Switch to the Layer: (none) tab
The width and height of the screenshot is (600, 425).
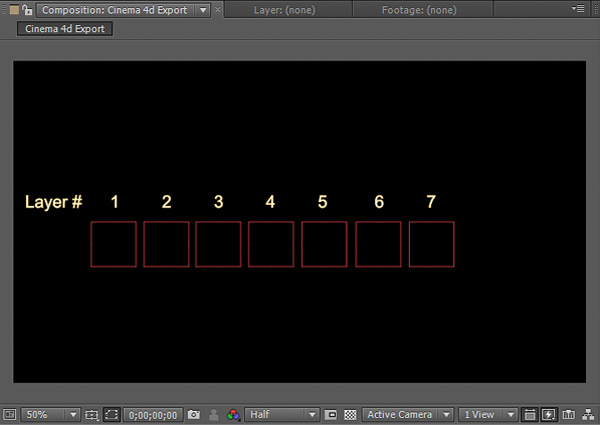(x=285, y=10)
